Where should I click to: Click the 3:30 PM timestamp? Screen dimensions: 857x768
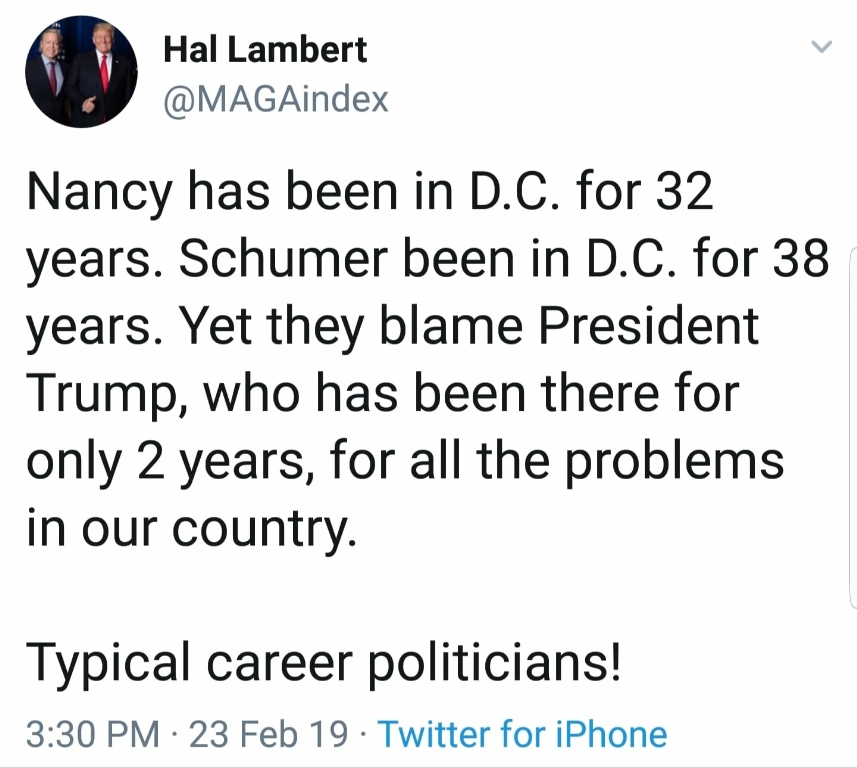click(92, 734)
